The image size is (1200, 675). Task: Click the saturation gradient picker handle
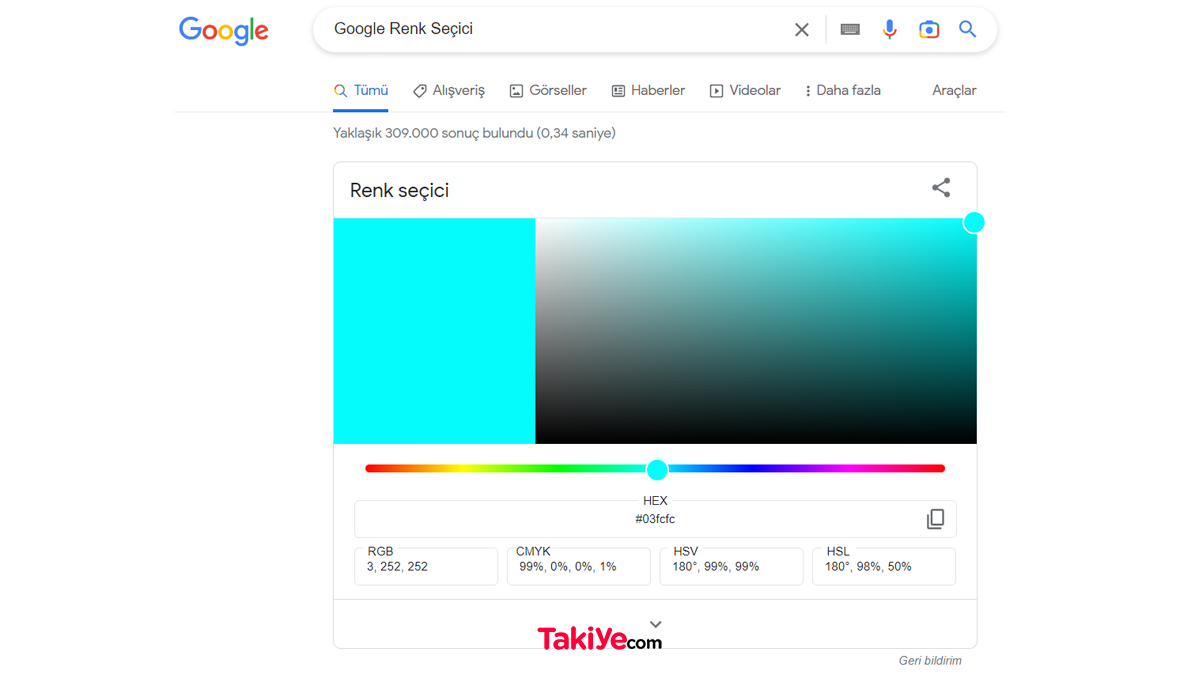click(x=974, y=222)
